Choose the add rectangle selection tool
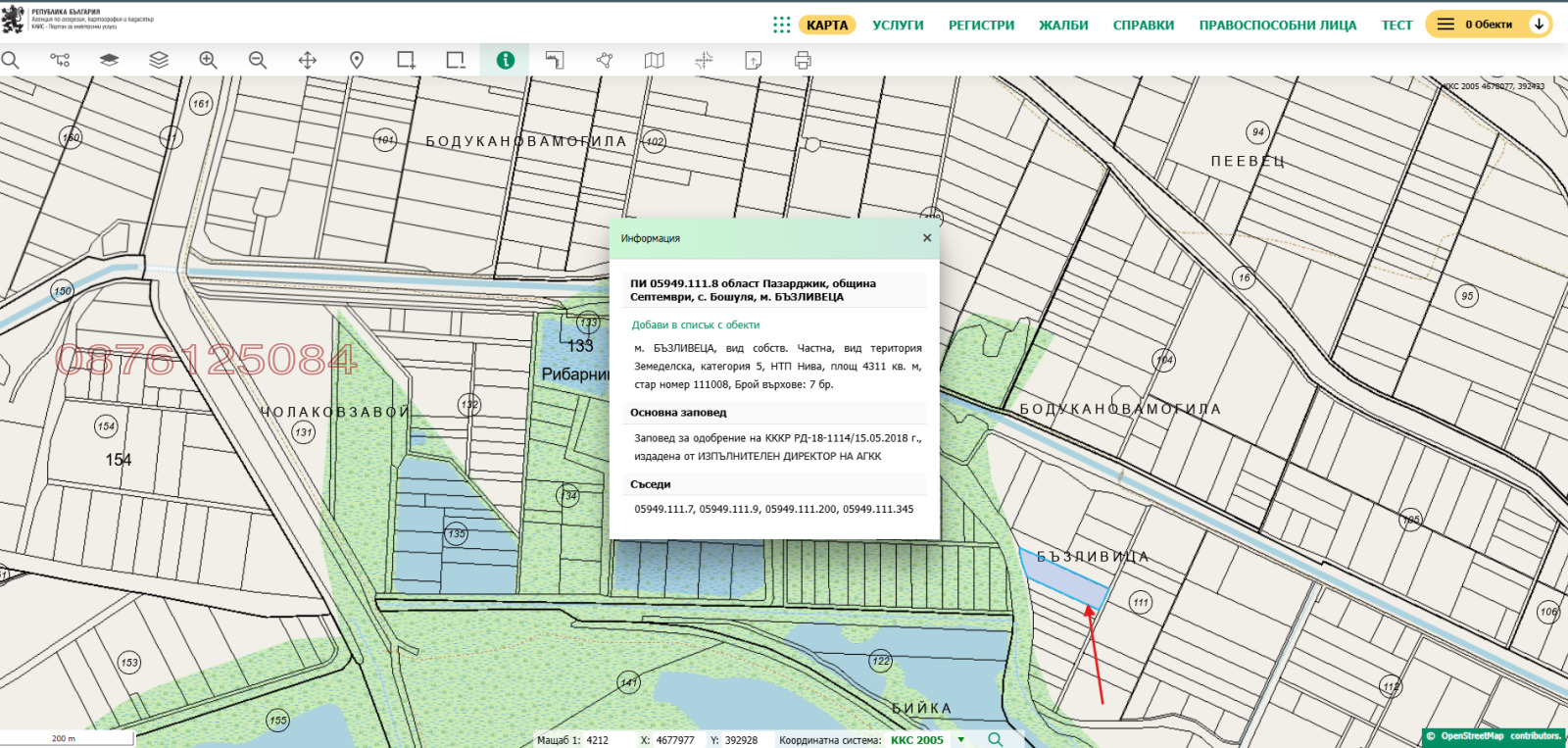Viewport: 1568px width, 748px height. coord(406,60)
